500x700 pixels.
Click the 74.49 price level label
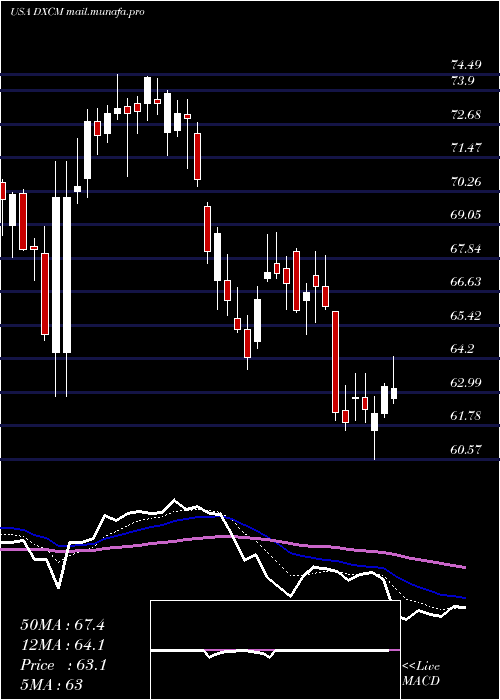(x=466, y=65)
